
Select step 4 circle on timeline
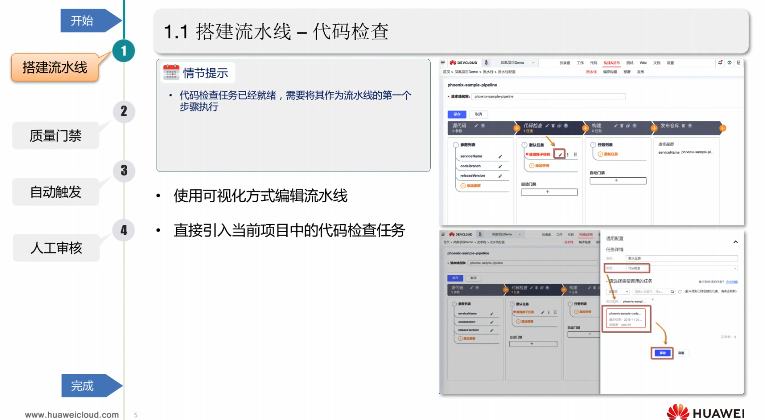[124, 230]
